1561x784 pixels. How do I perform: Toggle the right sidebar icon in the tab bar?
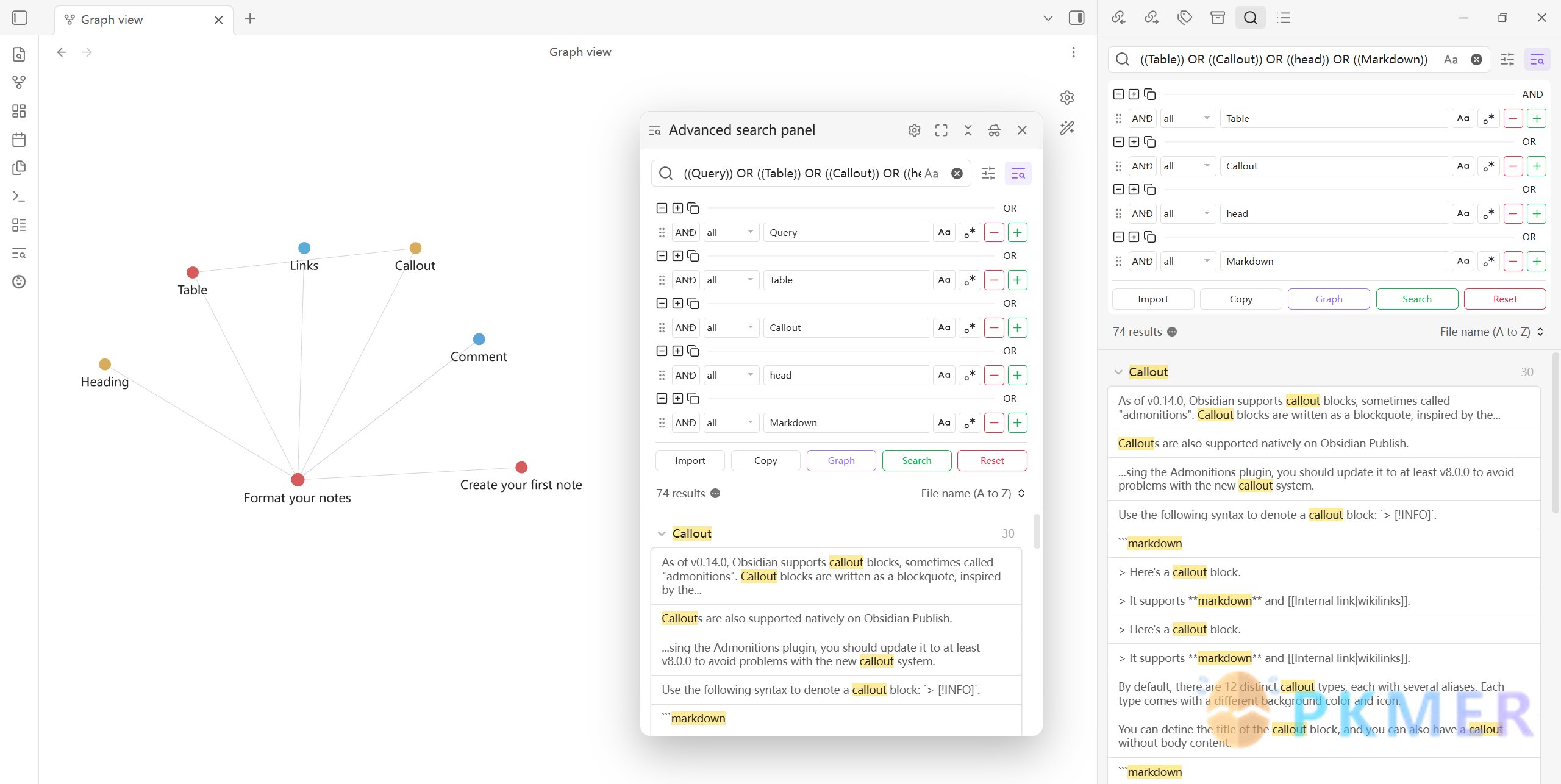(1077, 18)
